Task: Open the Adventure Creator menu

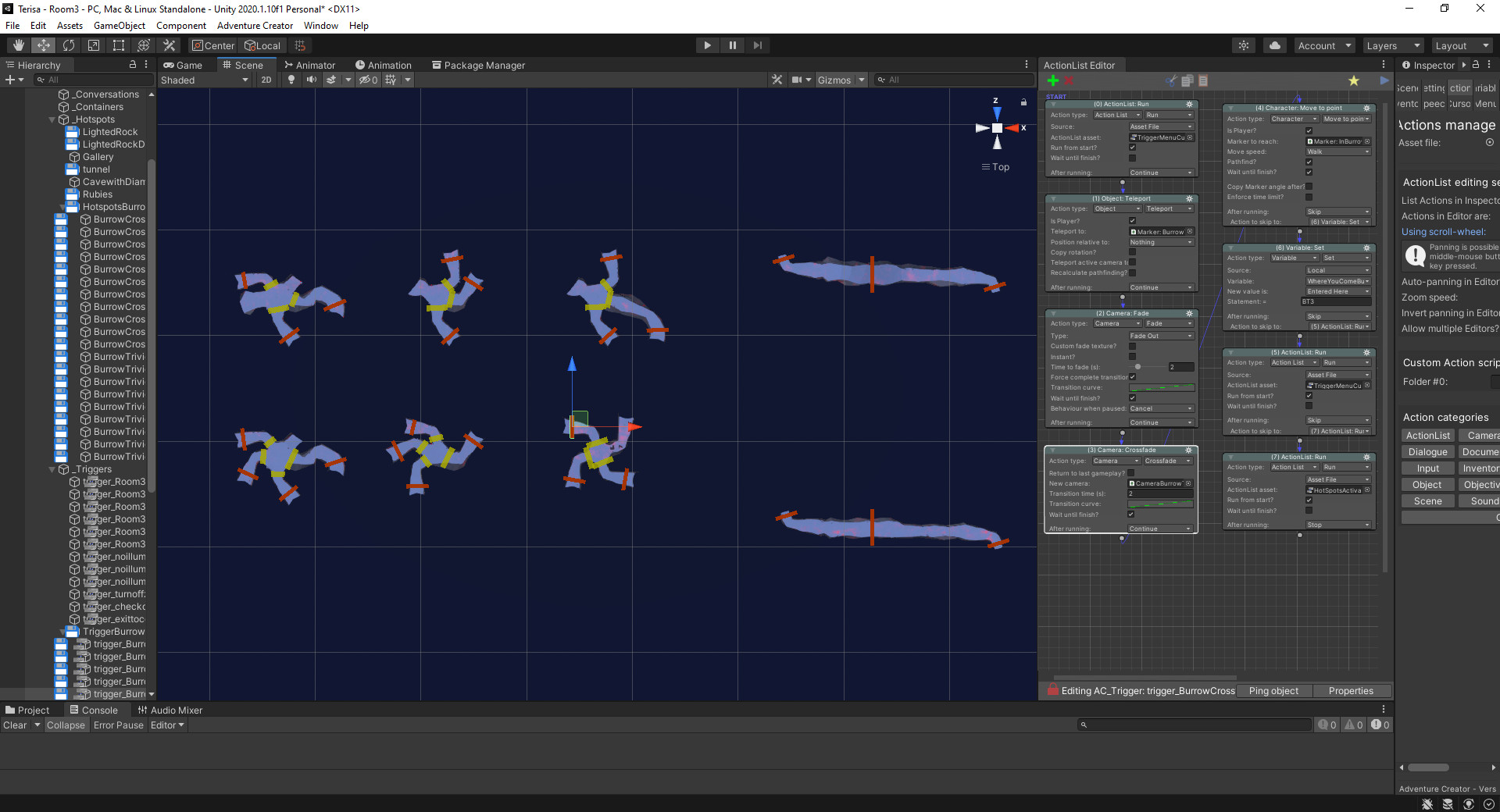Action: tap(255, 26)
